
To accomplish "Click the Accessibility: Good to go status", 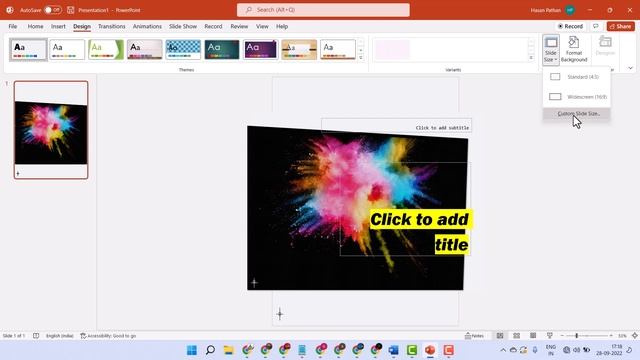I will click(x=108, y=336).
